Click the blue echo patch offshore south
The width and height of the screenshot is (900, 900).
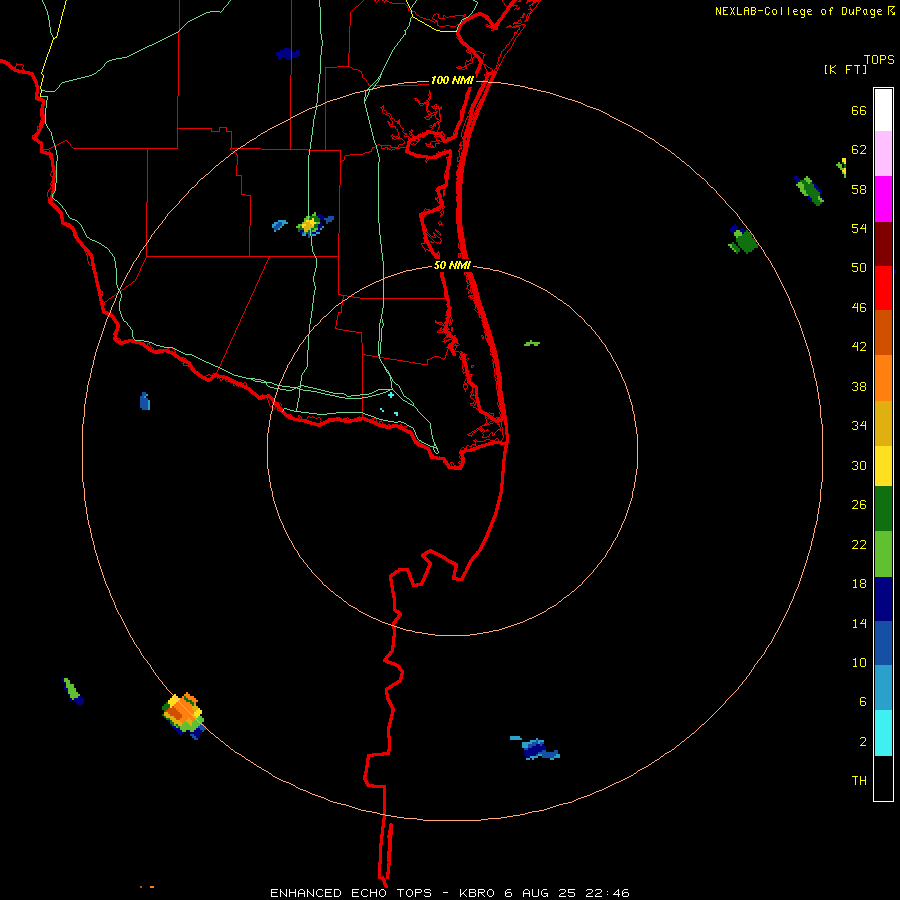535,748
